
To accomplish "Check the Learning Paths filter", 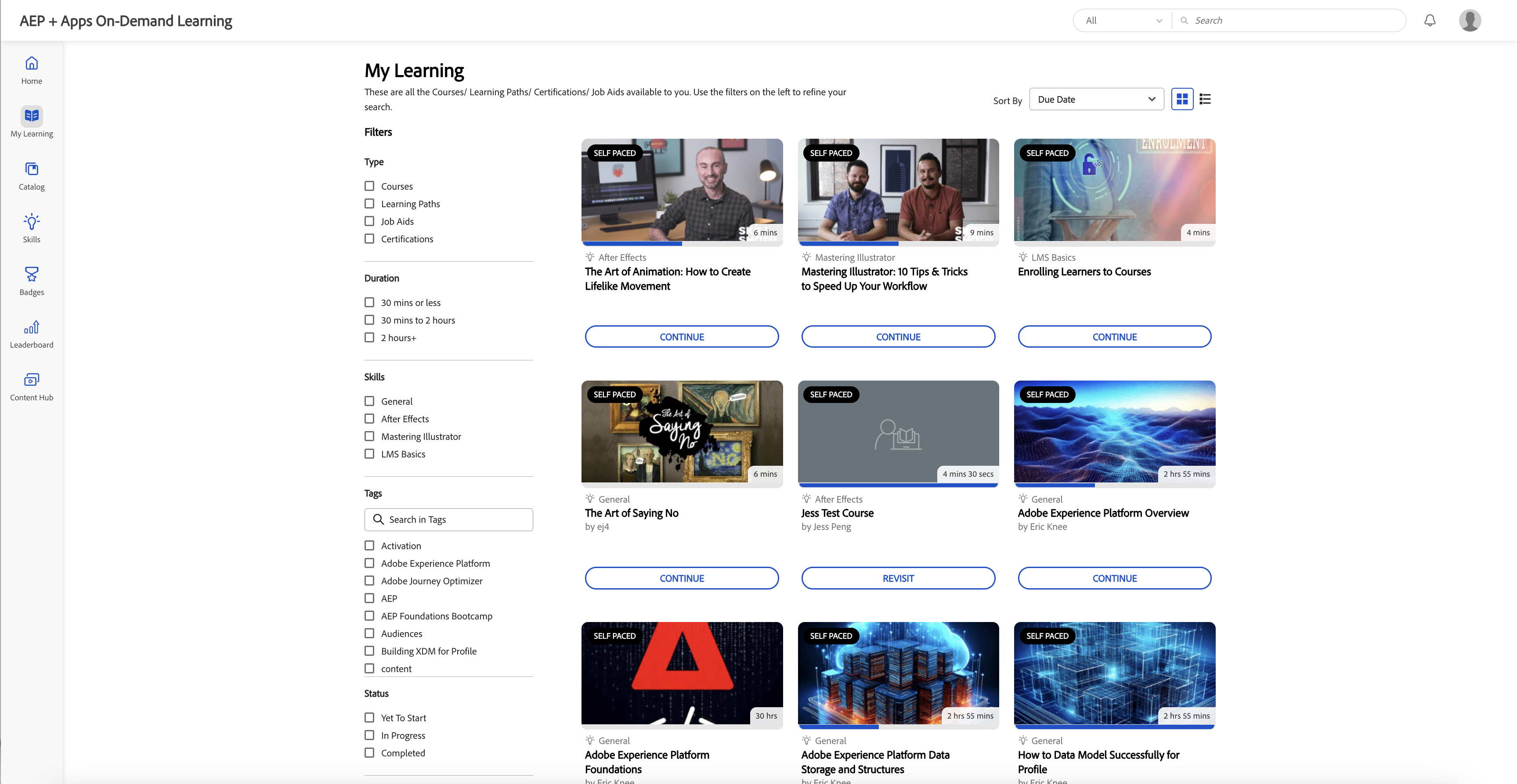I will click(x=369, y=204).
